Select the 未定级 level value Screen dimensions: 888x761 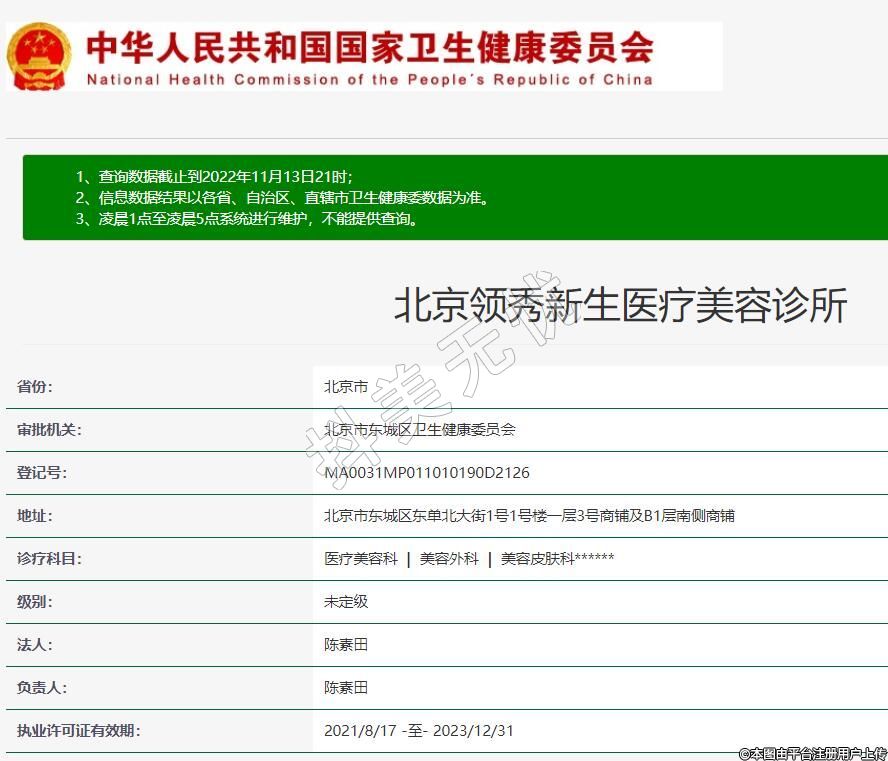[346, 602]
